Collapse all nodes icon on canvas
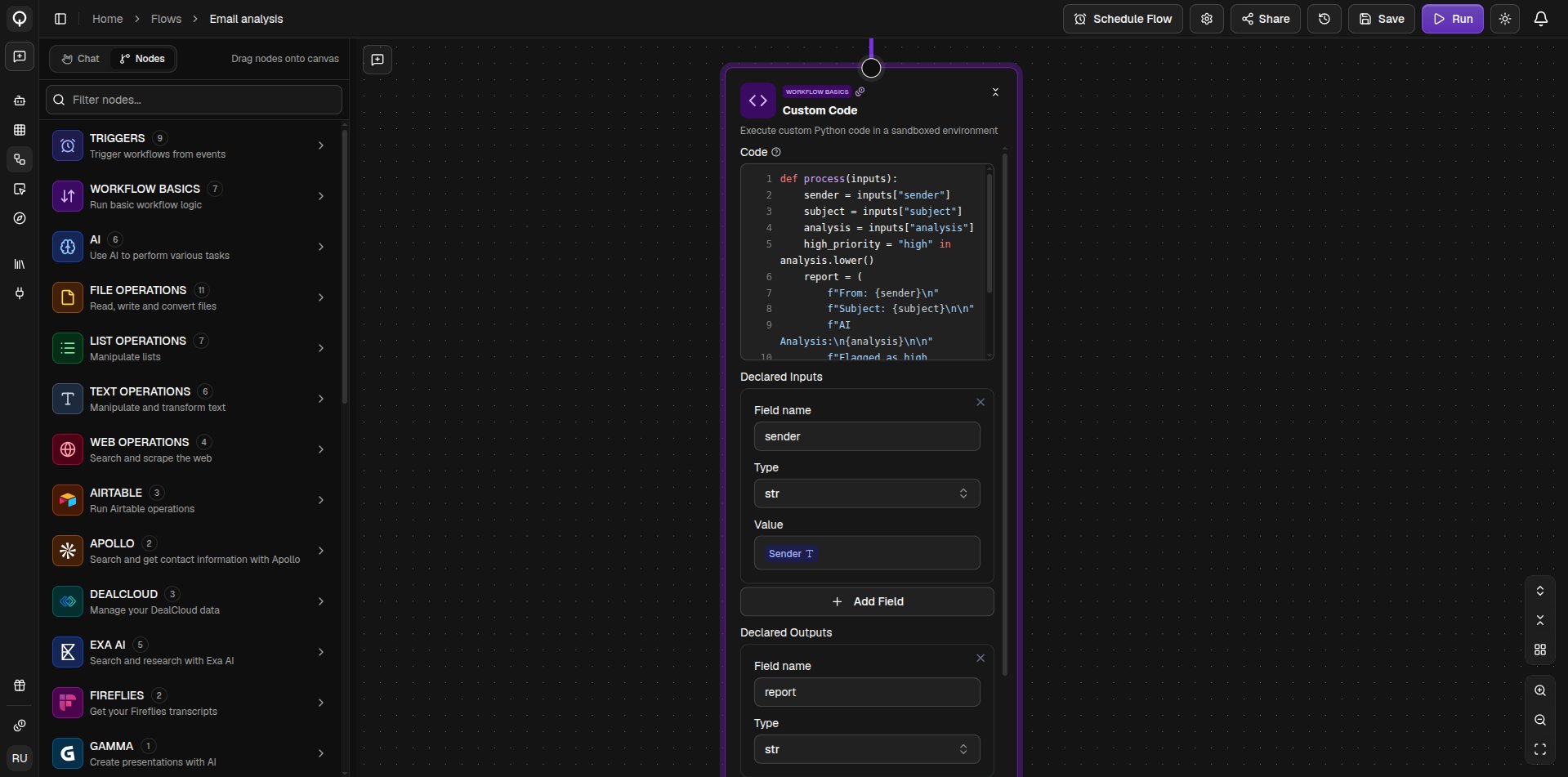The image size is (1568, 777). (x=1540, y=620)
